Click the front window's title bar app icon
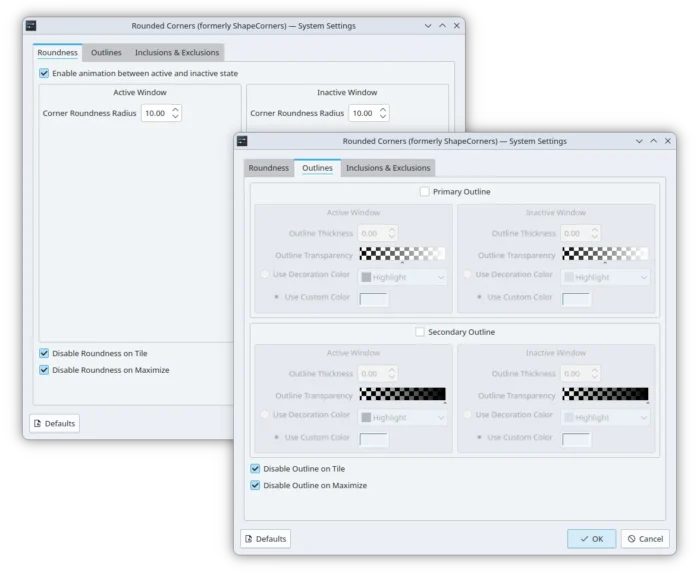The image size is (700, 572). tap(242, 141)
